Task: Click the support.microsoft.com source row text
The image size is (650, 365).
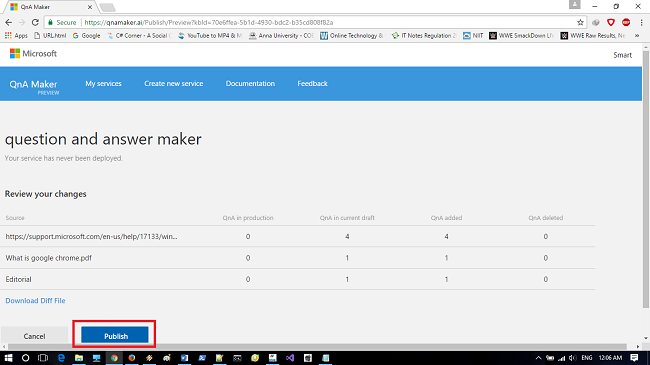Action: click(91, 236)
